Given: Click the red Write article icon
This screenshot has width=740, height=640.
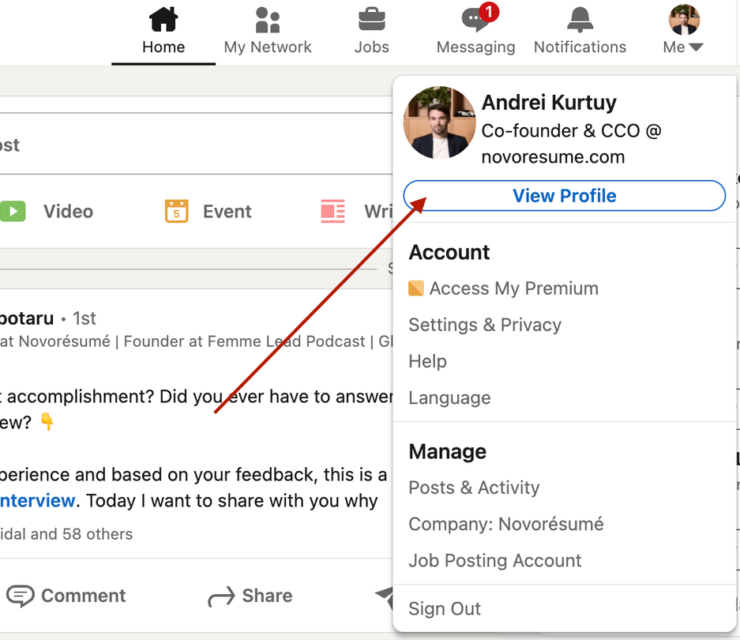Looking at the screenshot, I should pos(333,211).
